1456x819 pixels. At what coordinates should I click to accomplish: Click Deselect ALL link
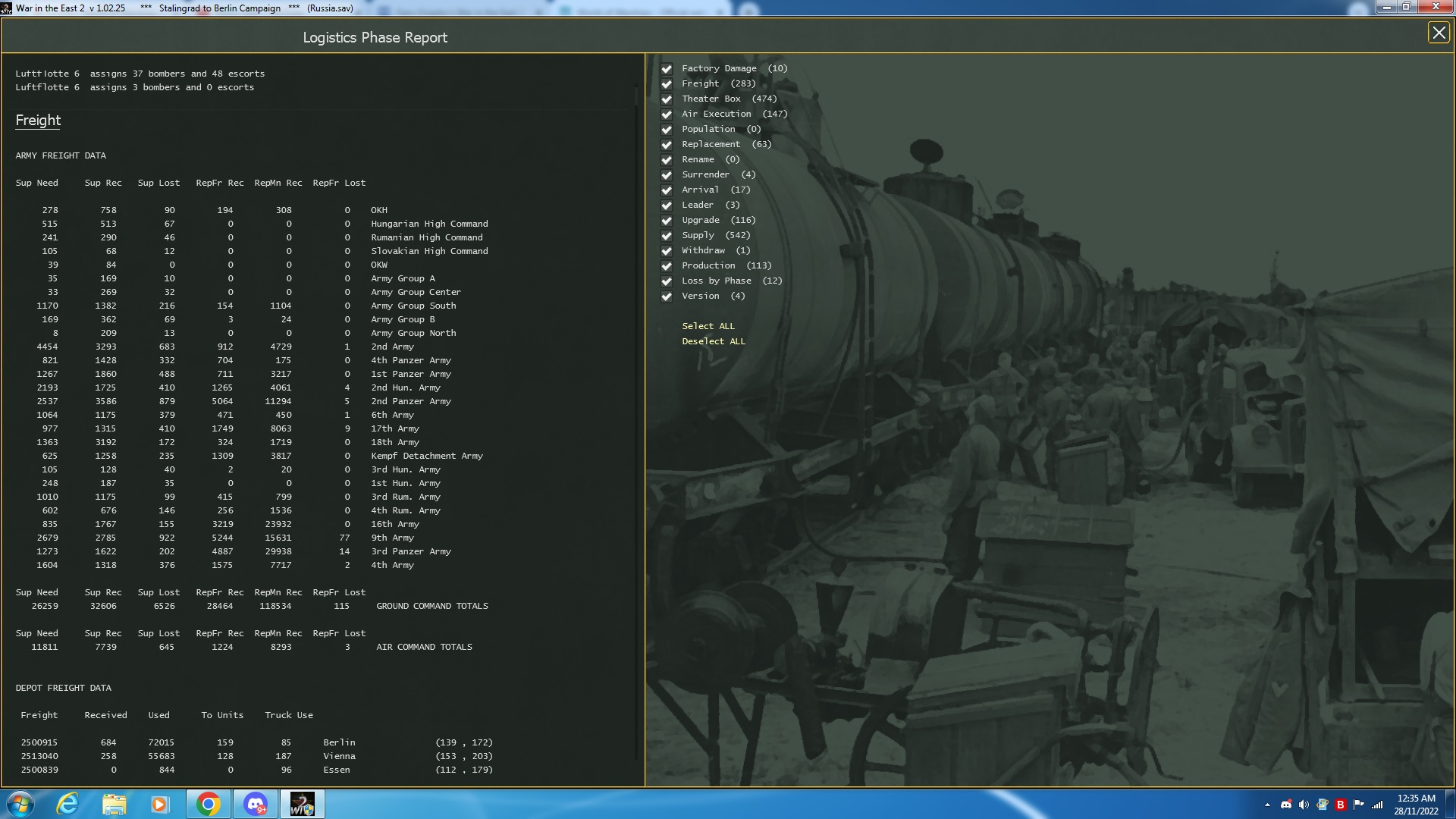tap(713, 341)
